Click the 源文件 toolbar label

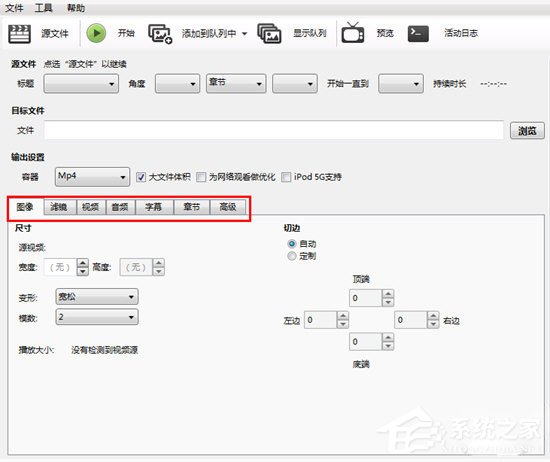tap(55, 34)
